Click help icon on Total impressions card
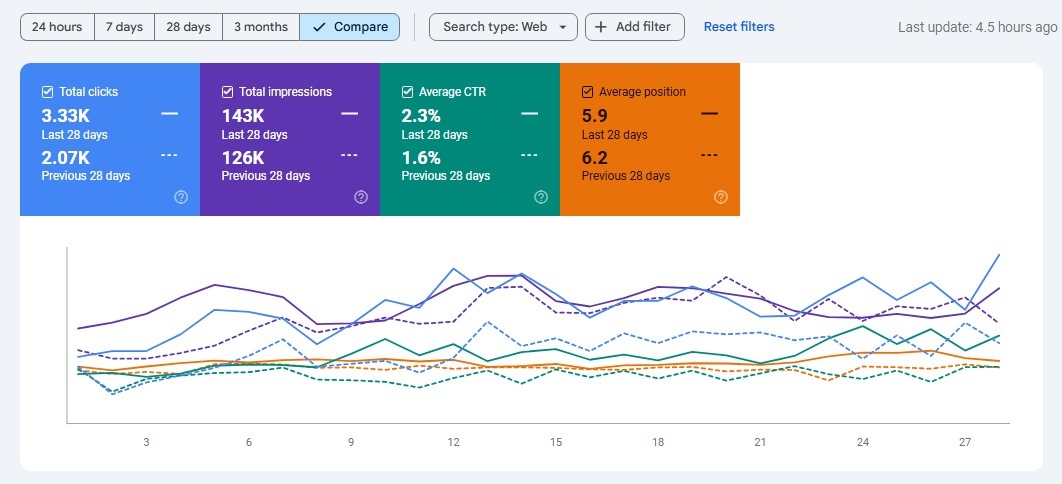Image resolution: width=1062 pixels, height=484 pixels. [x=361, y=197]
